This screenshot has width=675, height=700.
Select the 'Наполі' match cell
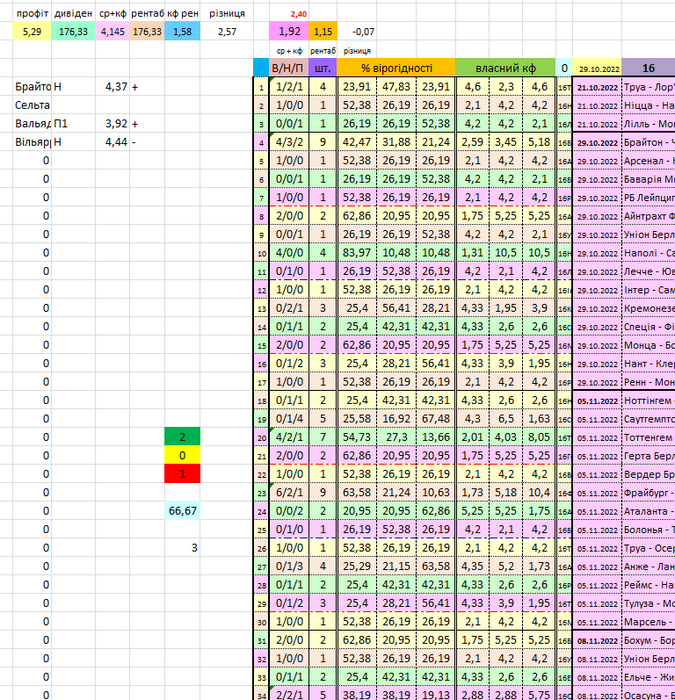648,253
